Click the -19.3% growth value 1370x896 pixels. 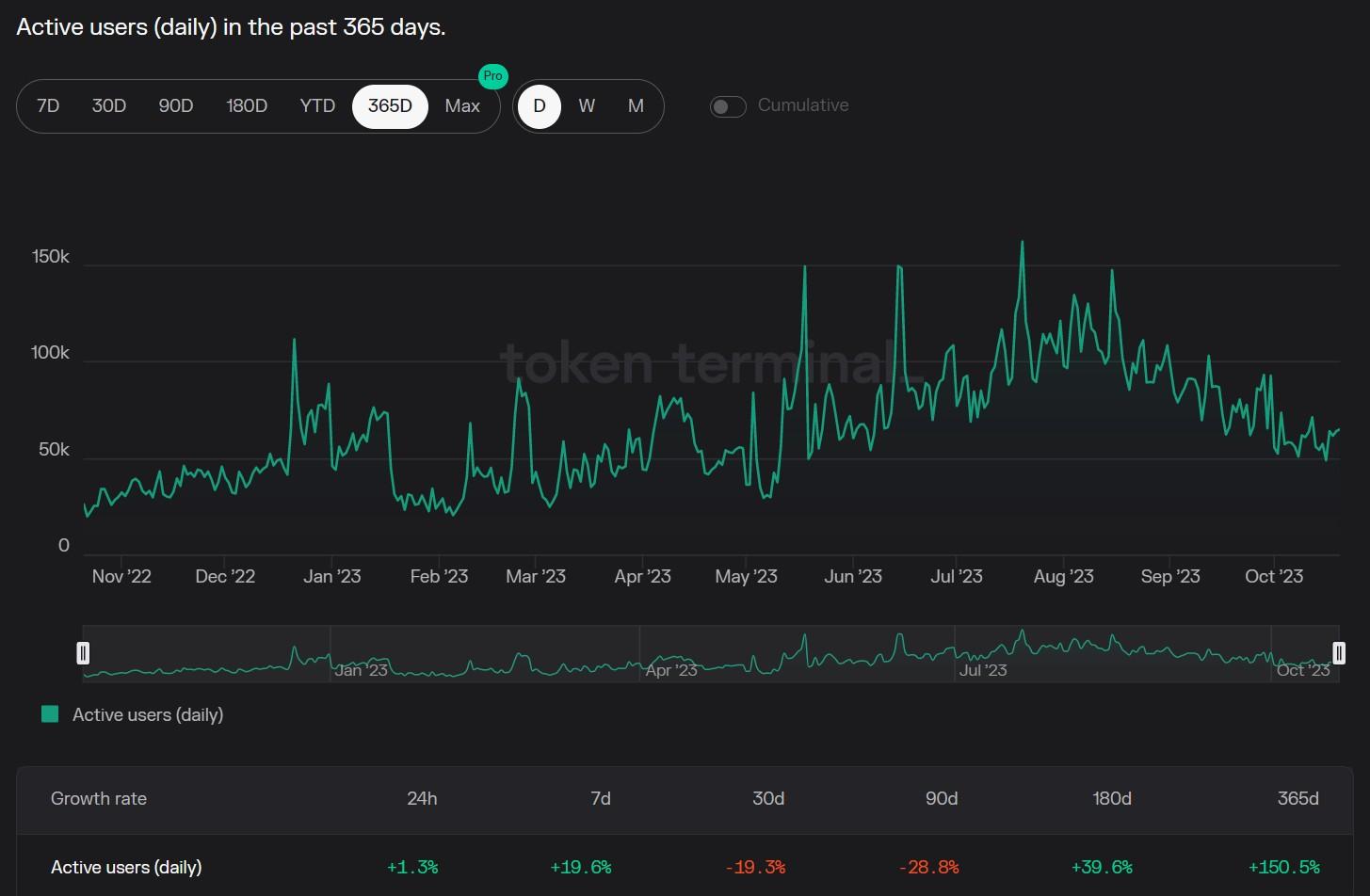click(755, 868)
